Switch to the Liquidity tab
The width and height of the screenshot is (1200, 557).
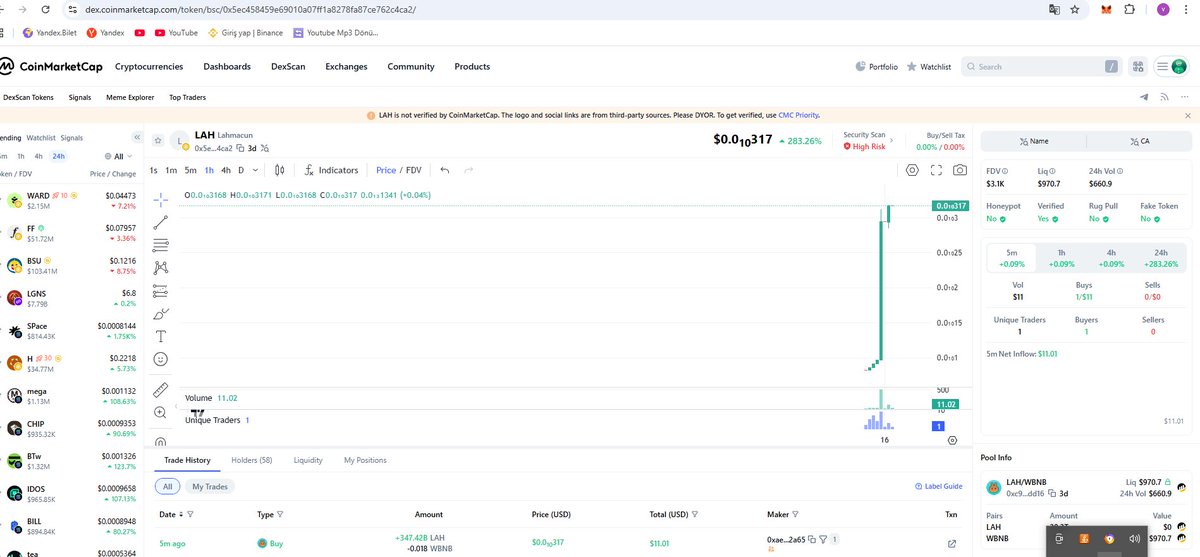coord(308,460)
